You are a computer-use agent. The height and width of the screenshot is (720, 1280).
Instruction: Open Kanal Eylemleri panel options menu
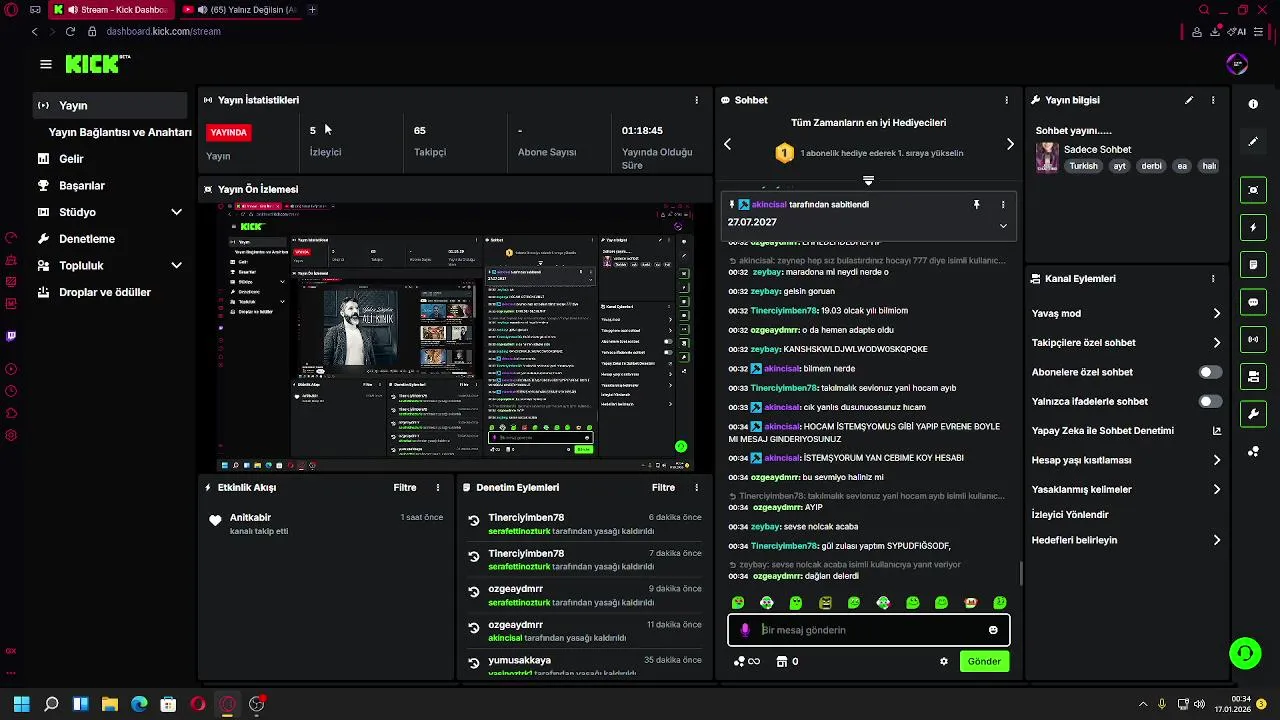coord(1213,279)
